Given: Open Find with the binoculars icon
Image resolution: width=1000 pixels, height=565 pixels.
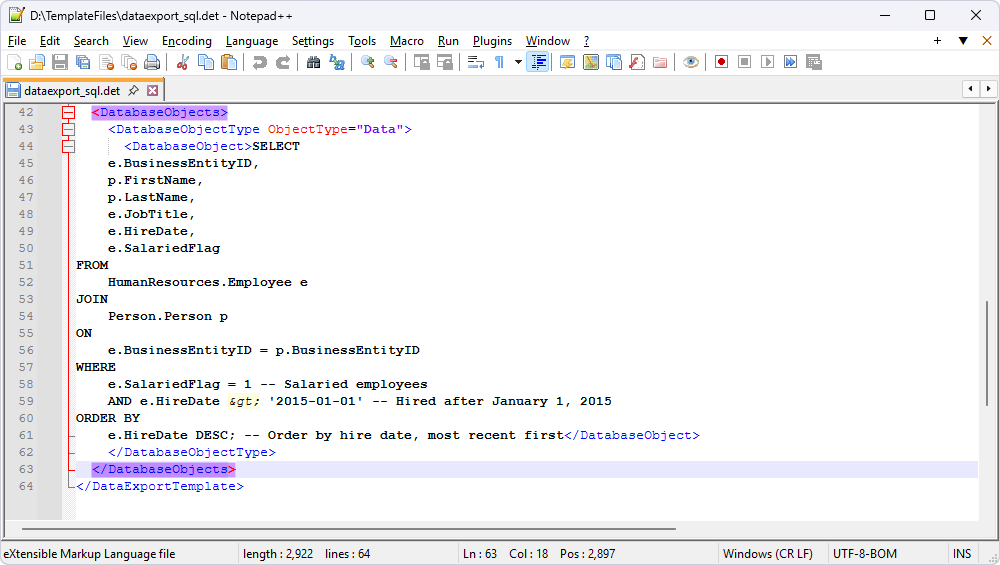Looking at the screenshot, I should coord(313,62).
